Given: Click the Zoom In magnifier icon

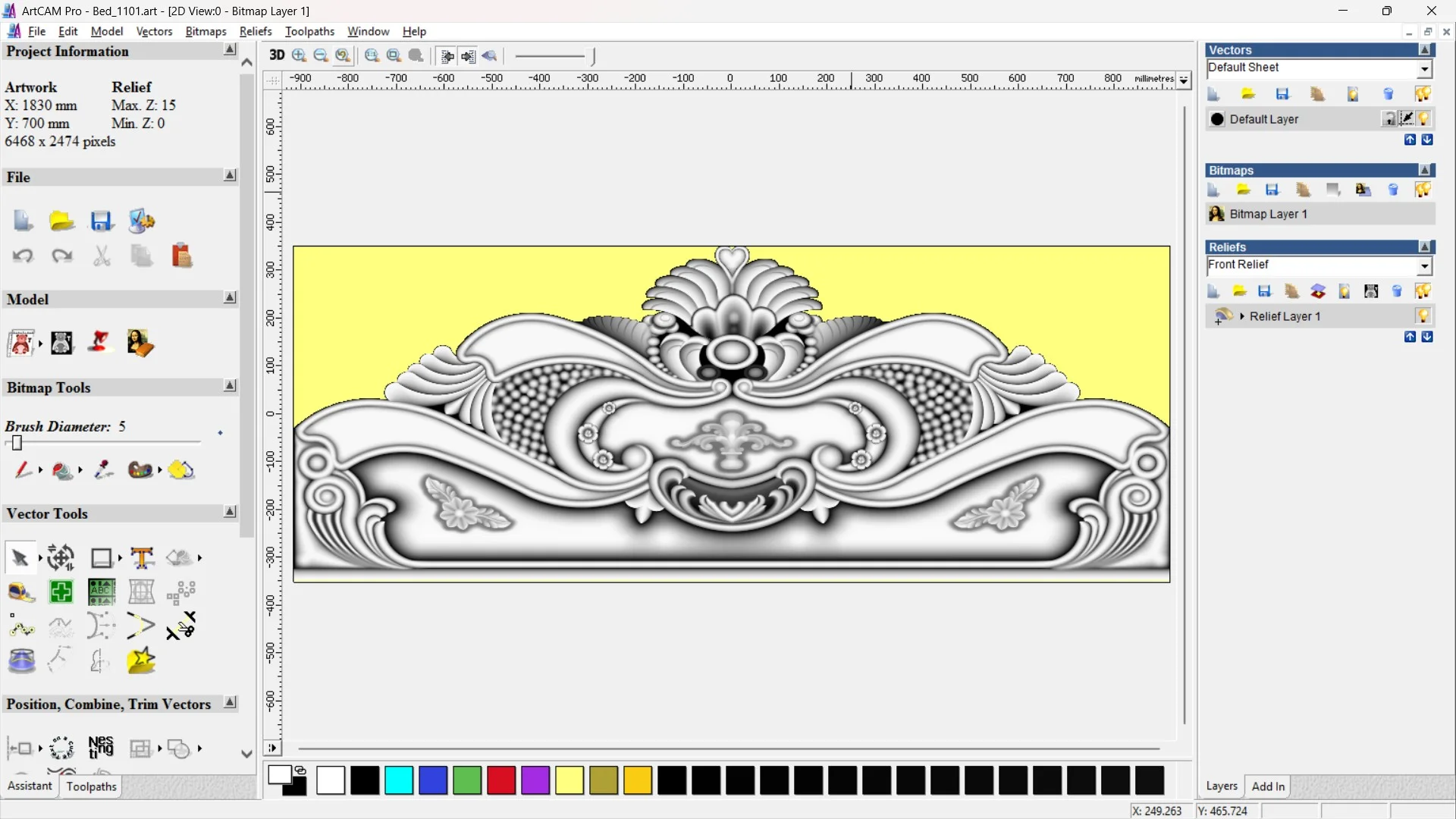Looking at the screenshot, I should click(300, 55).
